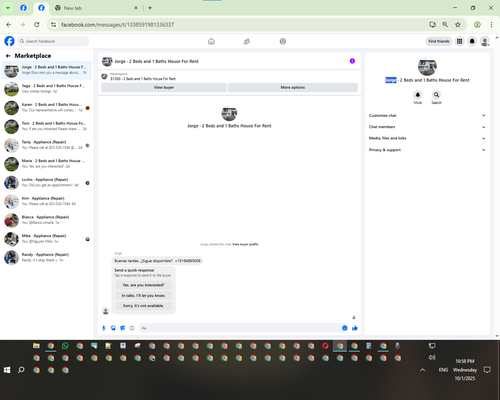Click the message input field
Viewport: 500px width, 400px height.
click(x=240, y=328)
